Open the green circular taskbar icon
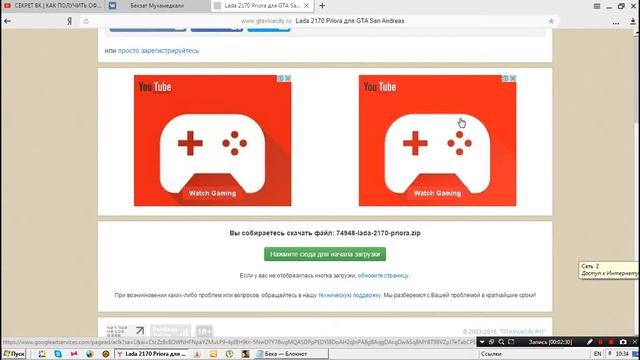Viewport: 640px width, 360px height. [x=230, y=354]
